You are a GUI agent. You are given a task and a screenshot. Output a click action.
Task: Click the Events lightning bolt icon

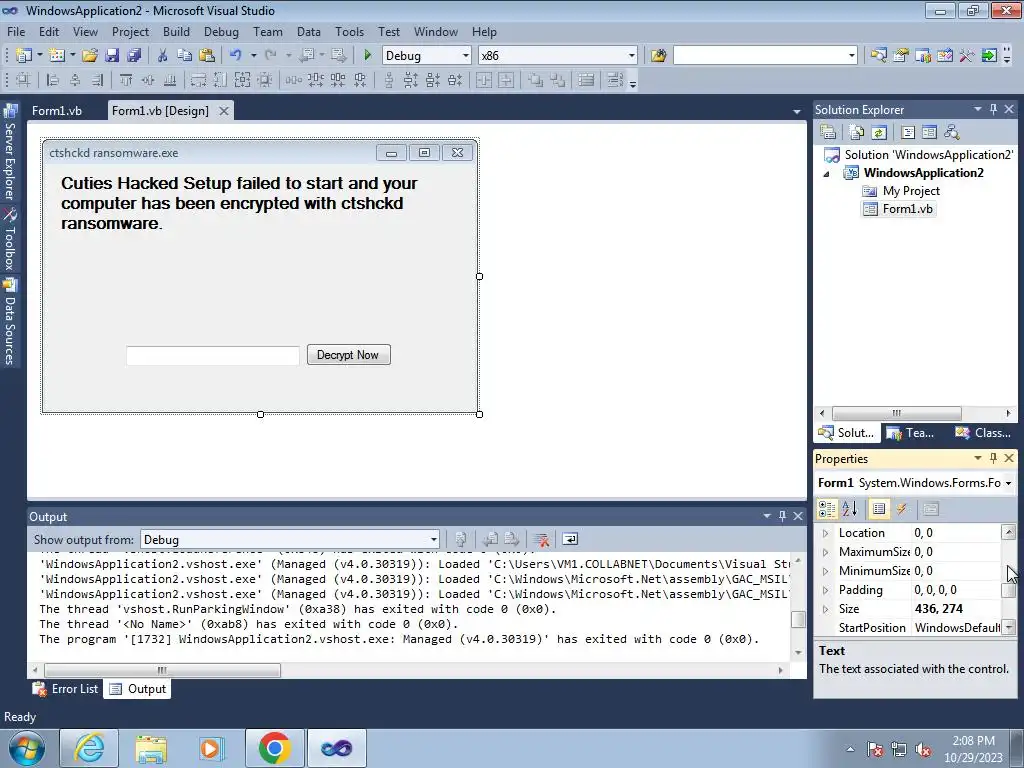tap(902, 509)
